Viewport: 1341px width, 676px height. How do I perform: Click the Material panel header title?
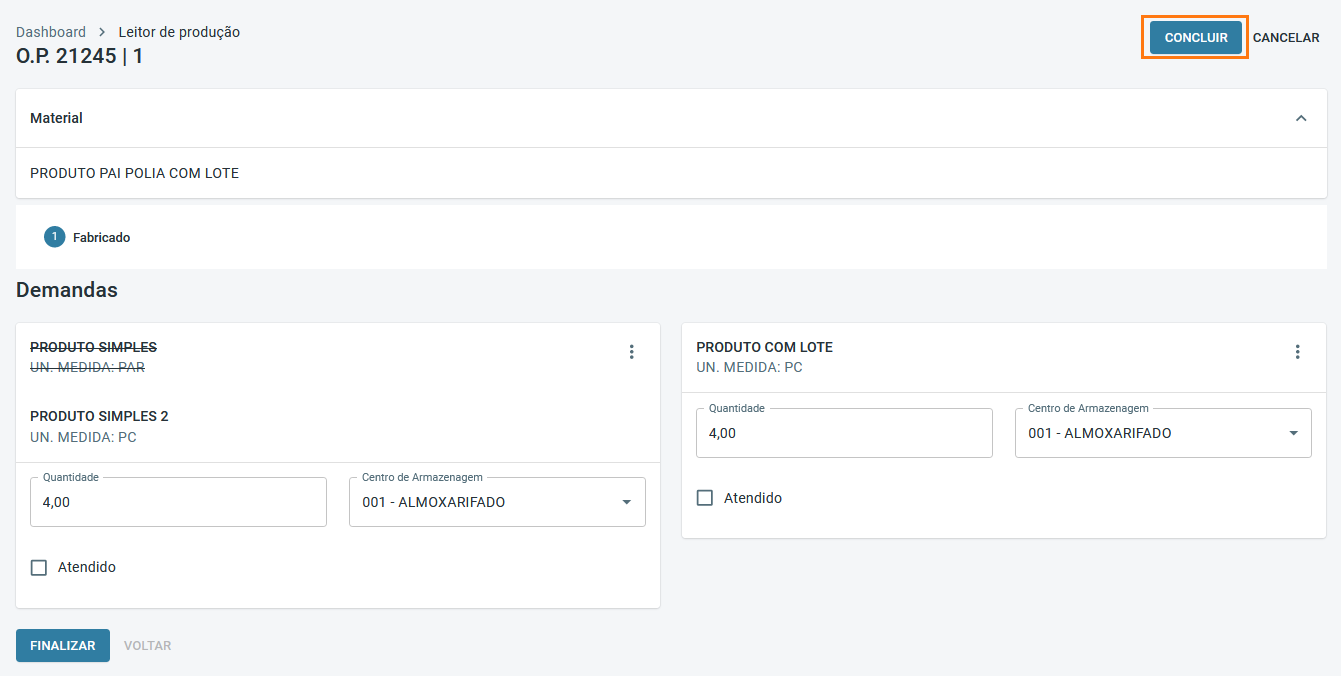coord(57,118)
